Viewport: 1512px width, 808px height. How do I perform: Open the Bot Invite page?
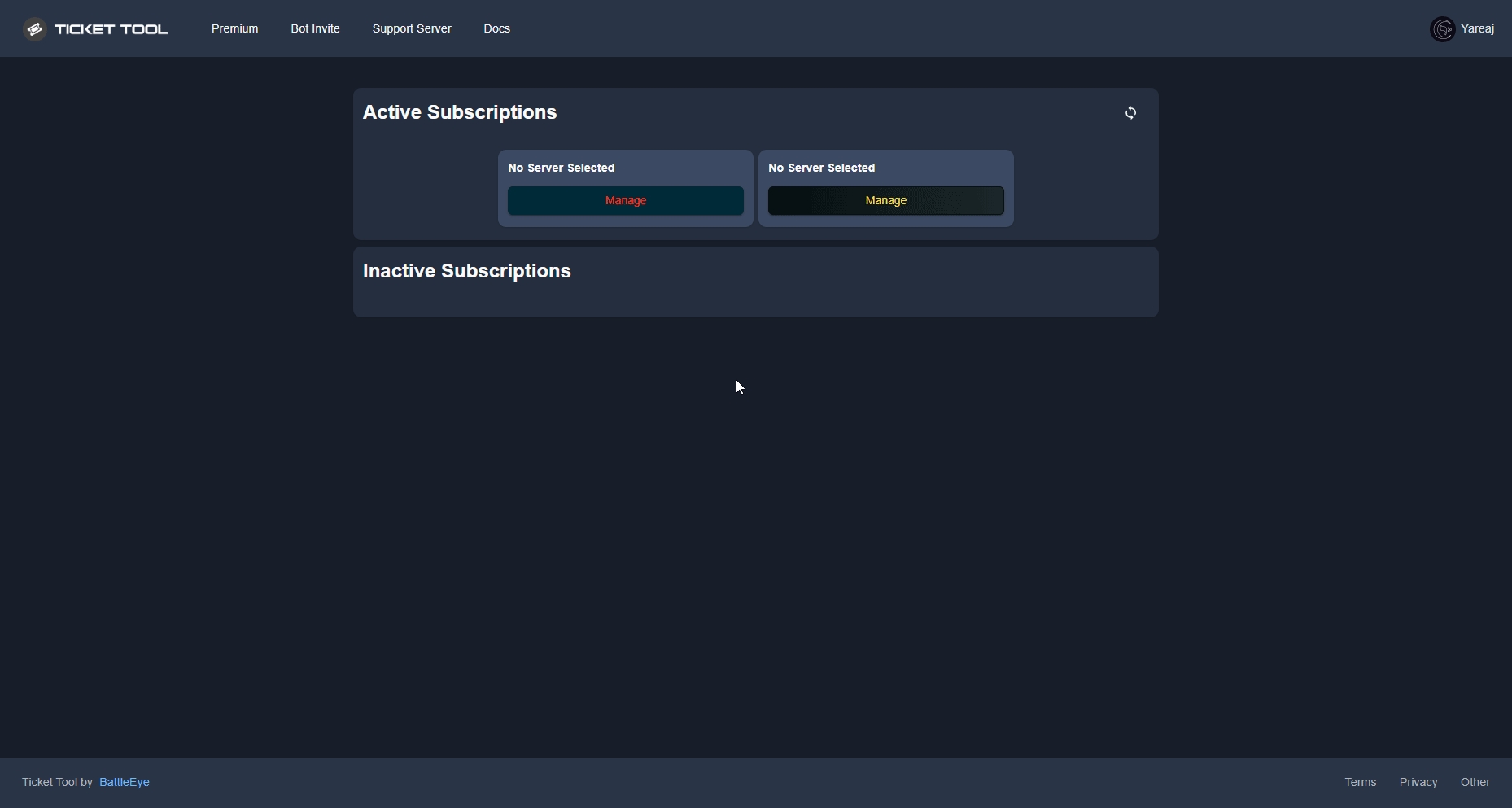tap(315, 28)
